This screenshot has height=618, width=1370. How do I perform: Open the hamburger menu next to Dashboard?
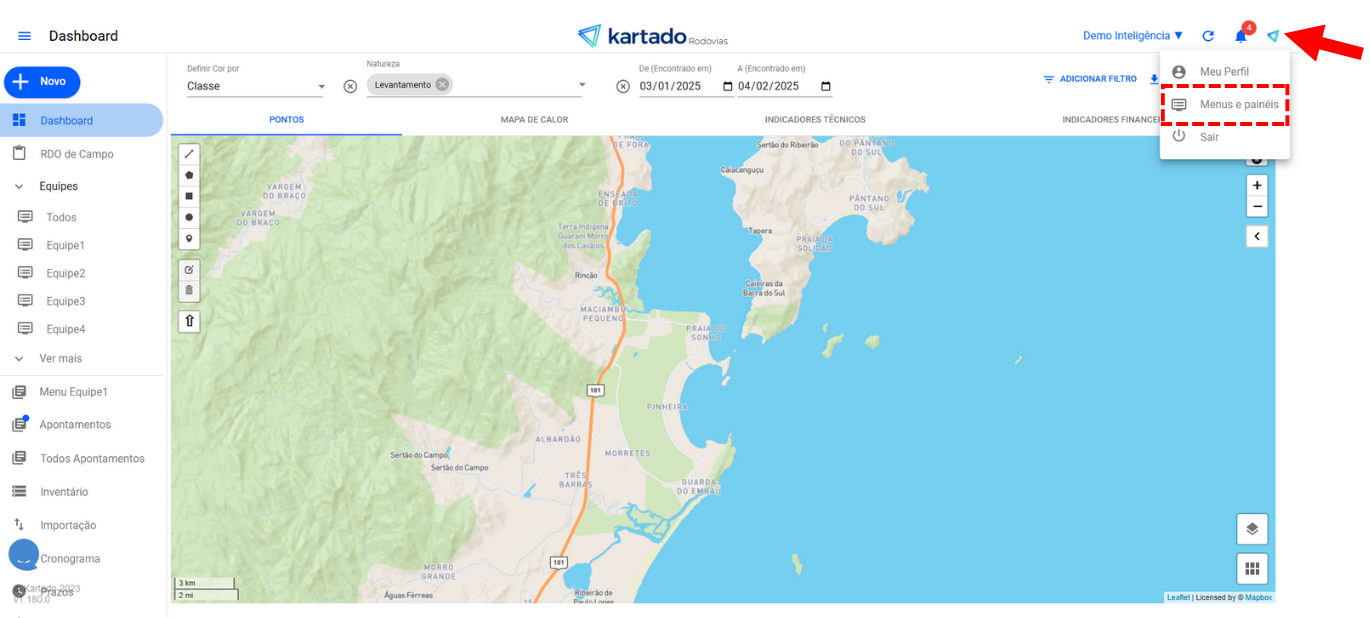coord(25,36)
